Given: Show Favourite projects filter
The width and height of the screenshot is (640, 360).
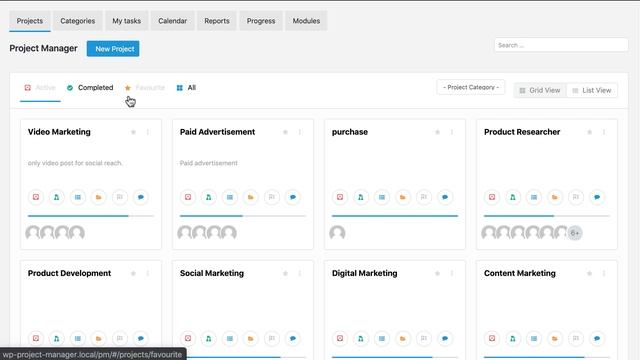Looking at the screenshot, I should click(x=145, y=88).
